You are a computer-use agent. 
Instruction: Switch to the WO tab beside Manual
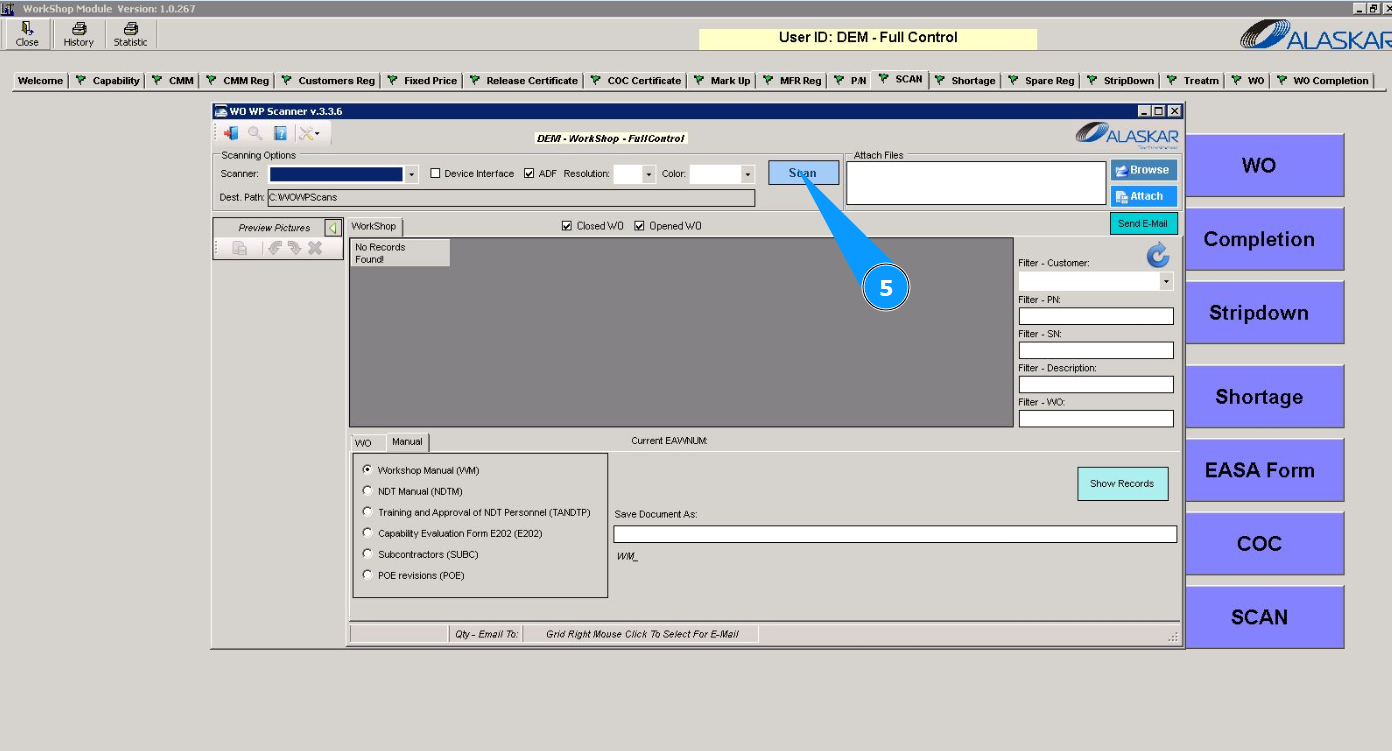[x=363, y=443]
